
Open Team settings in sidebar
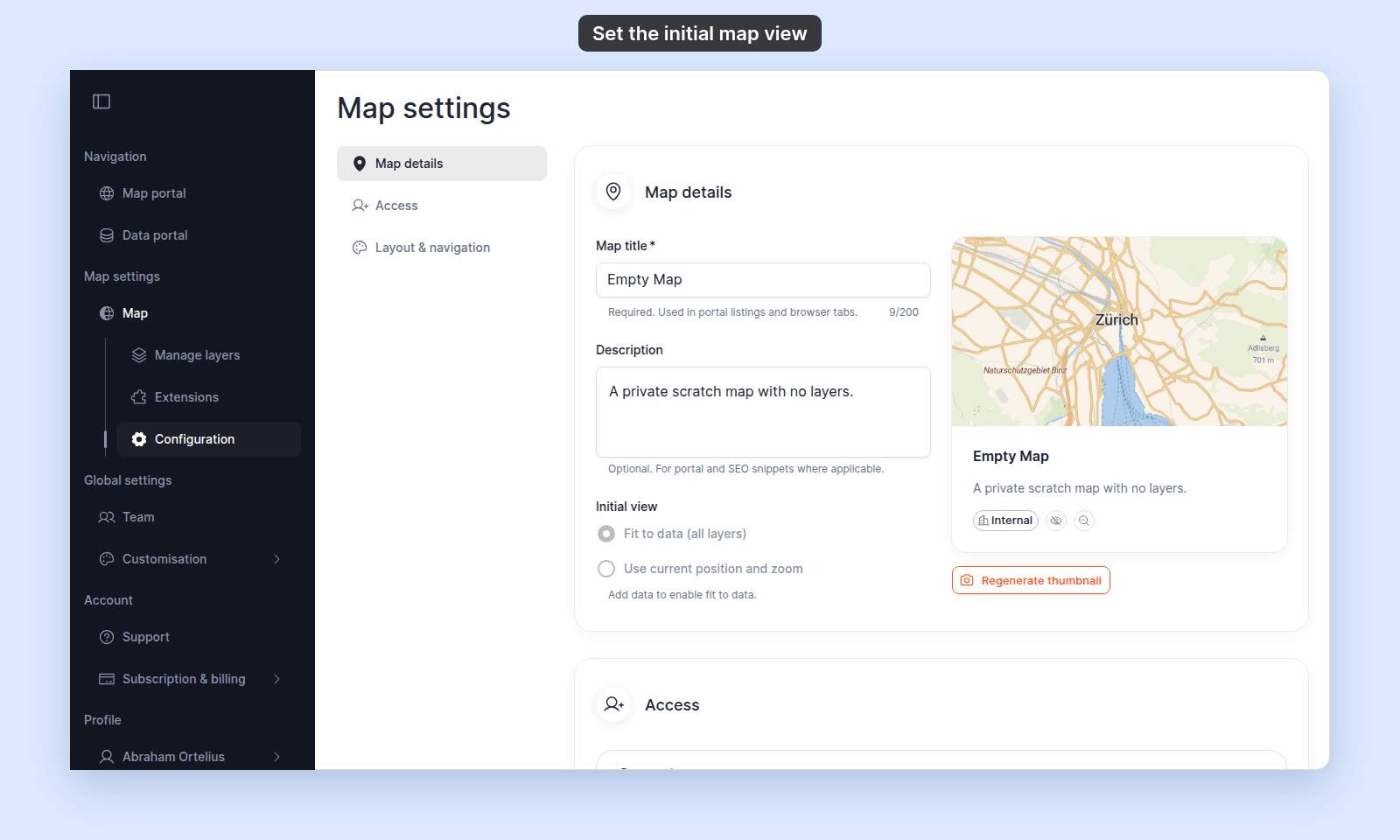(192, 517)
